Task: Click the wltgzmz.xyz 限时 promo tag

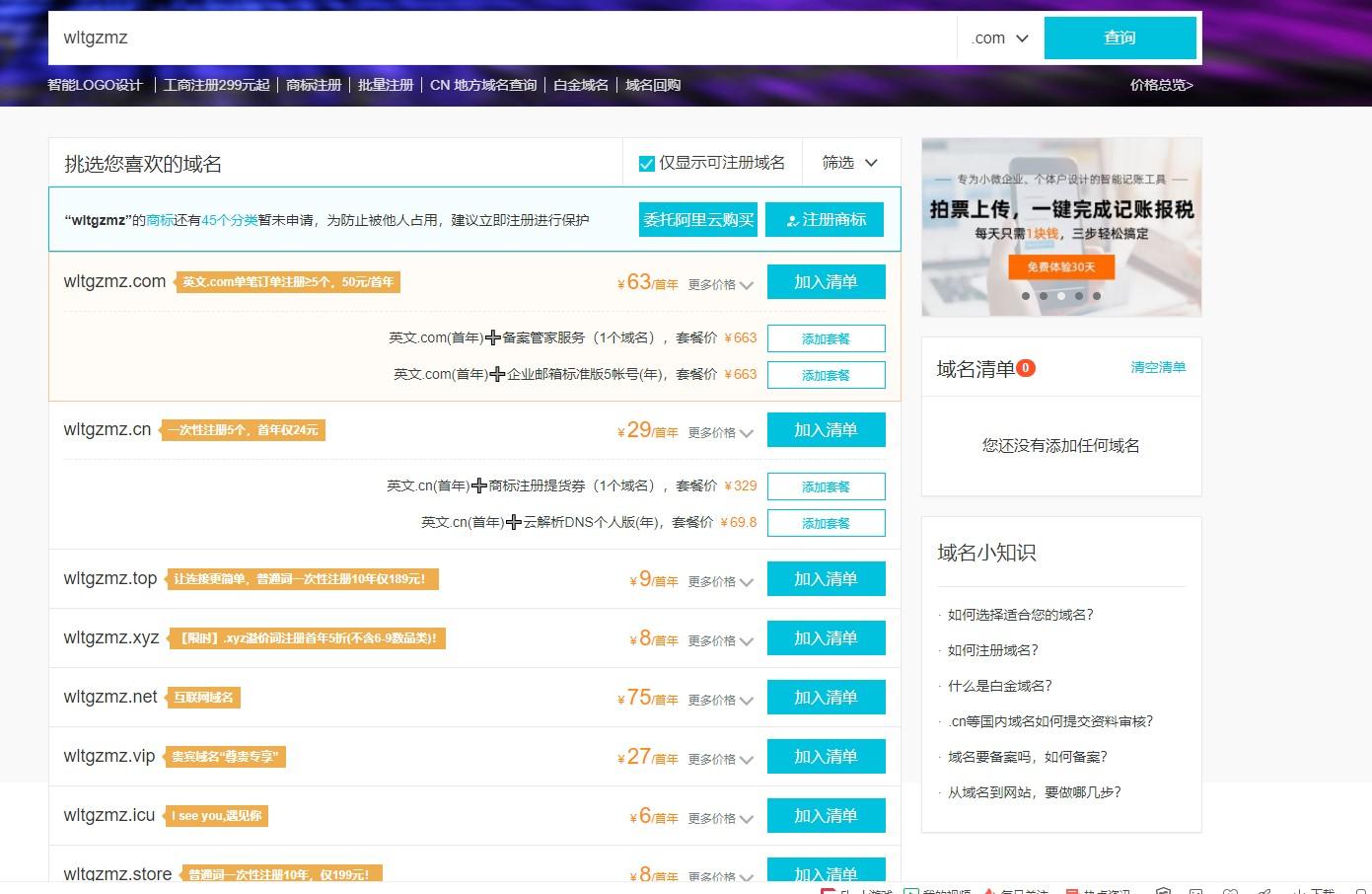Action: click(307, 638)
